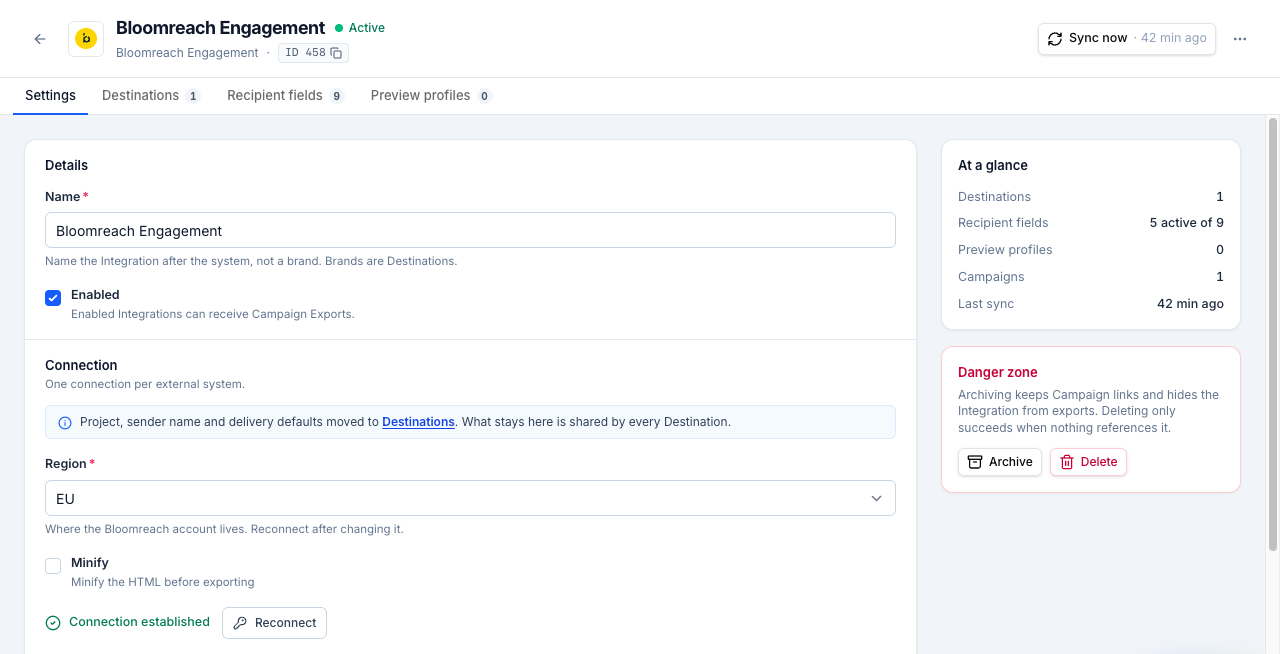Click the green Active status label
This screenshot has height=654, width=1280.
pyautogui.click(x=360, y=28)
